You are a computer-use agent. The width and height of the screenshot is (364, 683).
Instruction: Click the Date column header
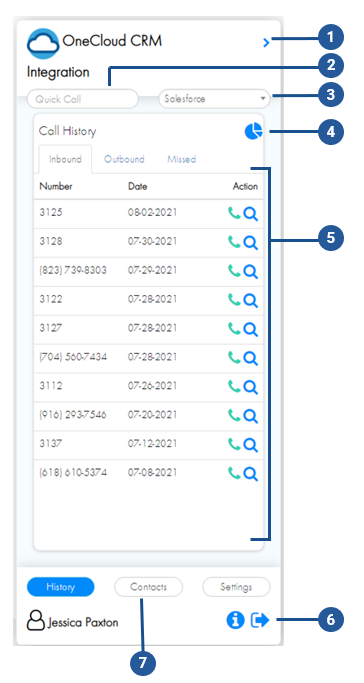tap(138, 186)
